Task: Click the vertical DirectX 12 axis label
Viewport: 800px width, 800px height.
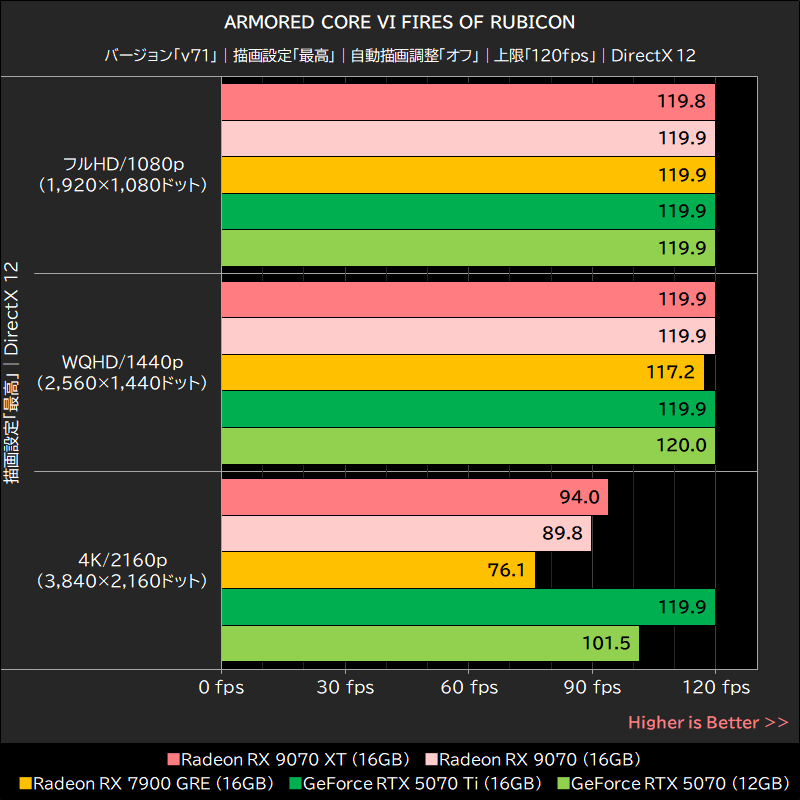Action: pyautogui.click(x=11, y=372)
